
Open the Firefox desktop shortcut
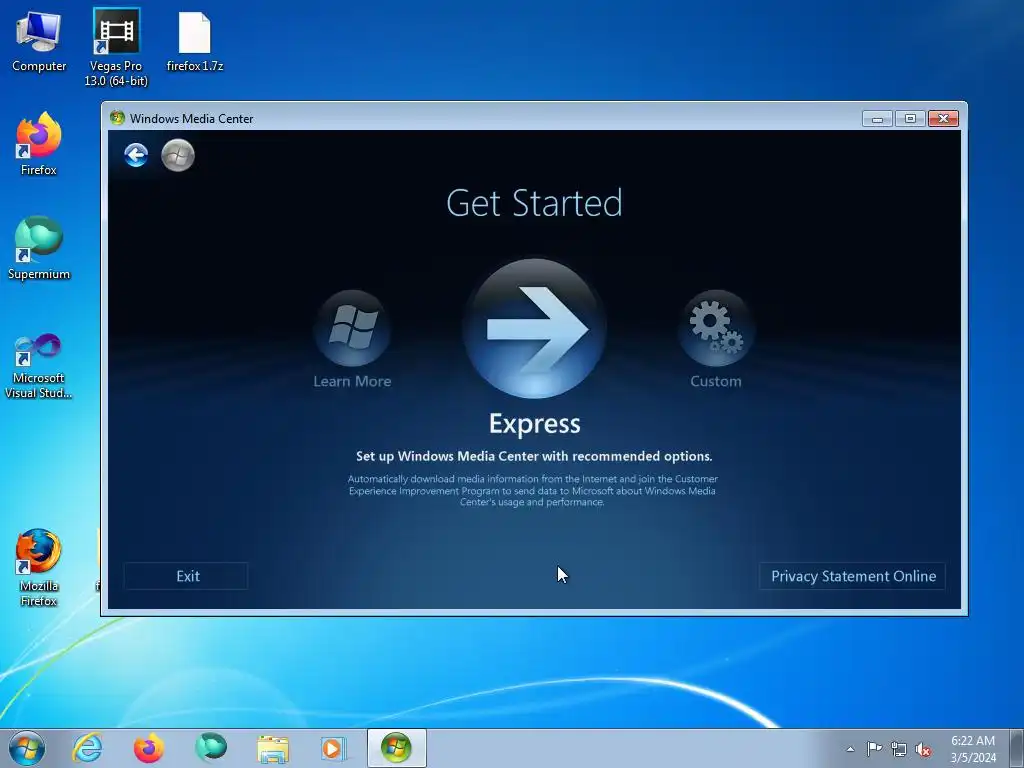pos(39,144)
